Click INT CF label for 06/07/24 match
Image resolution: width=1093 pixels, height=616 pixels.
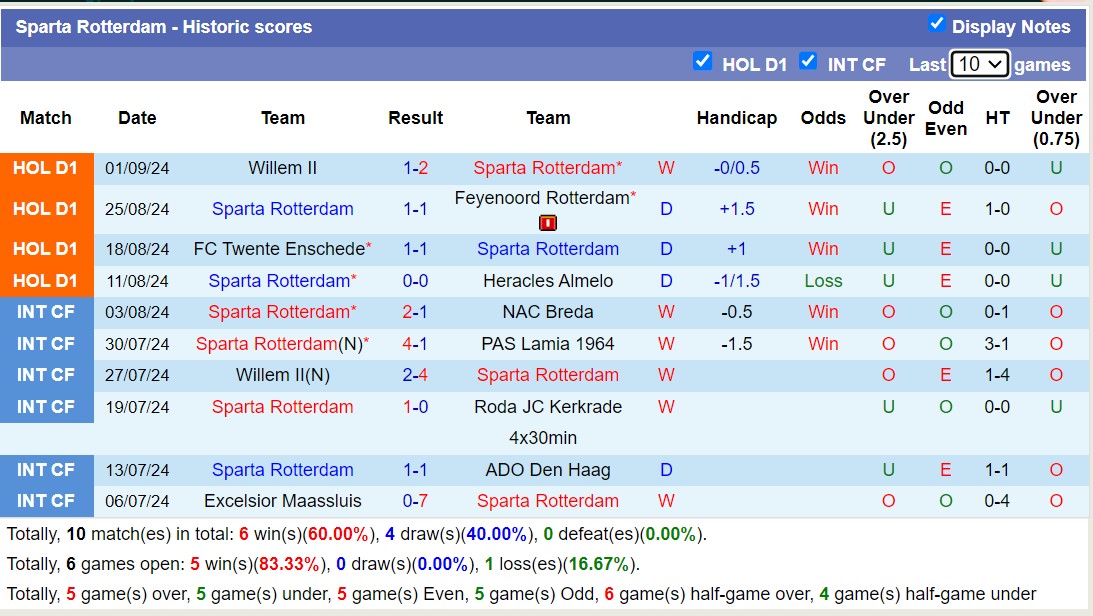[46, 501]
